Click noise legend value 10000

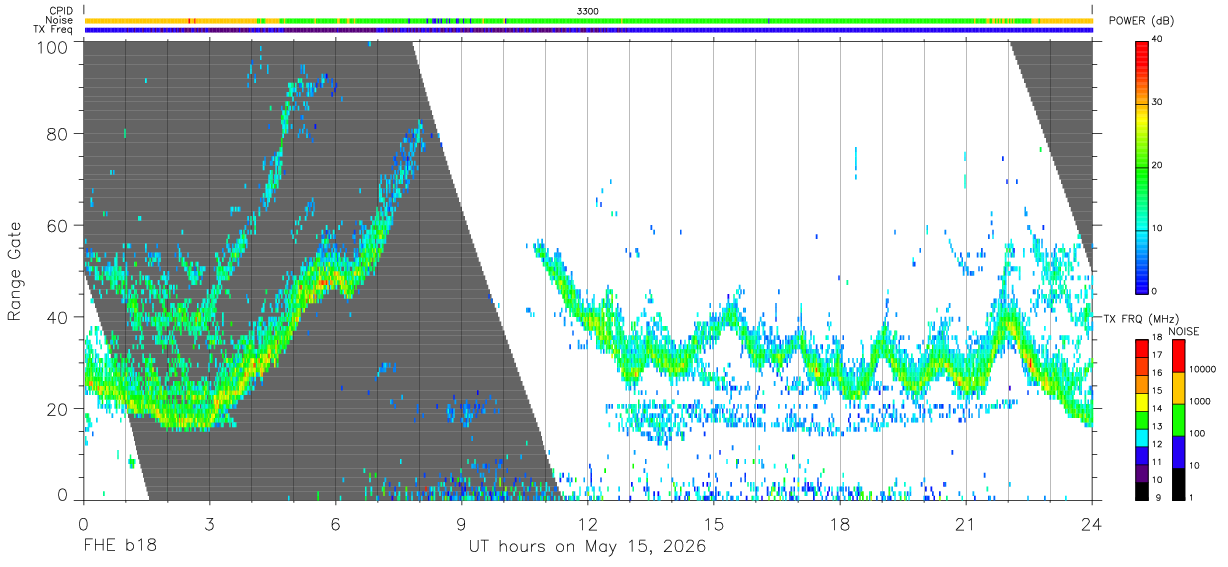tap(1203, 369)
